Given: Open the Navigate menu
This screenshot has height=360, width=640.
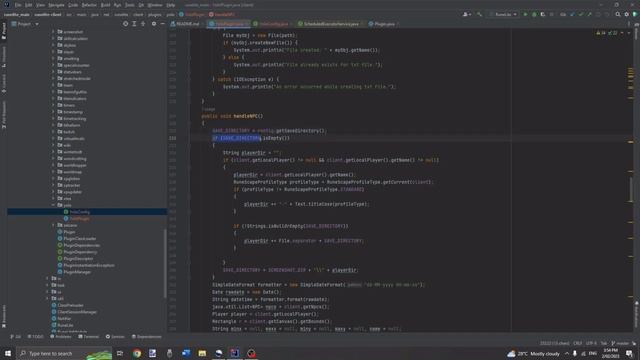Looking at the screenshot, I should coord(56,5).
